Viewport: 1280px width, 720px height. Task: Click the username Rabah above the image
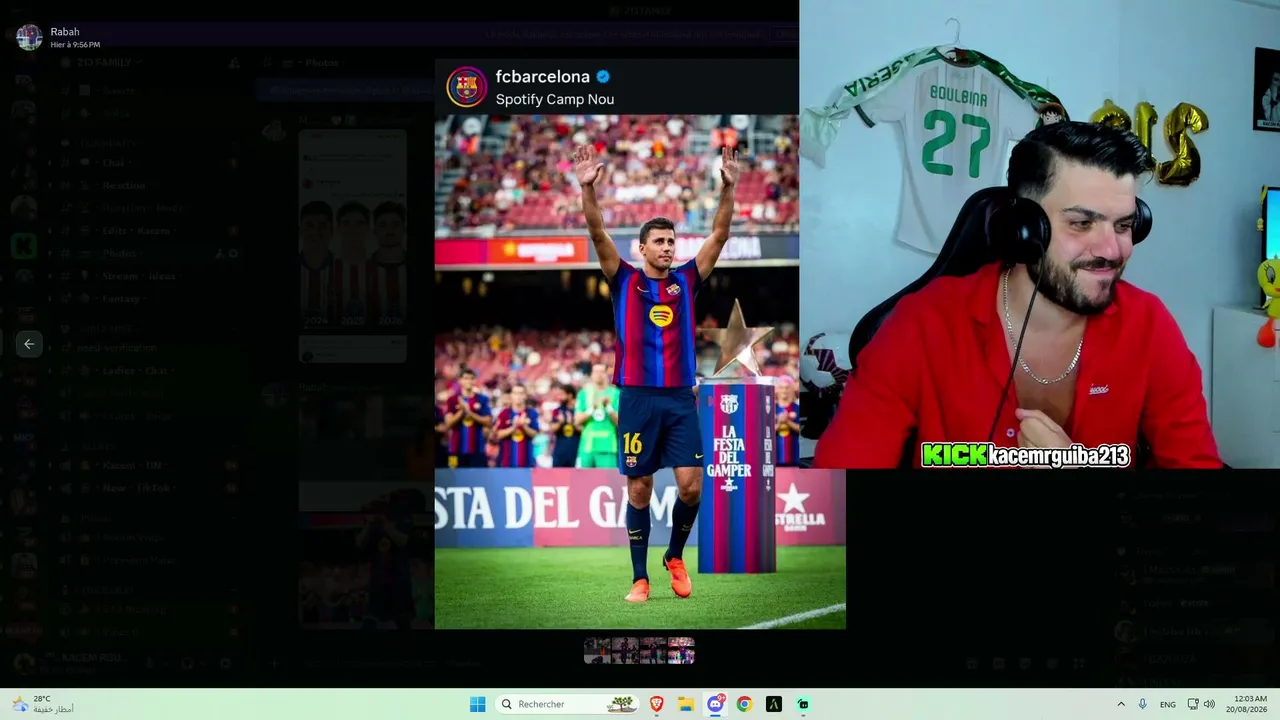pyautogui.click(x=65, y=32)
